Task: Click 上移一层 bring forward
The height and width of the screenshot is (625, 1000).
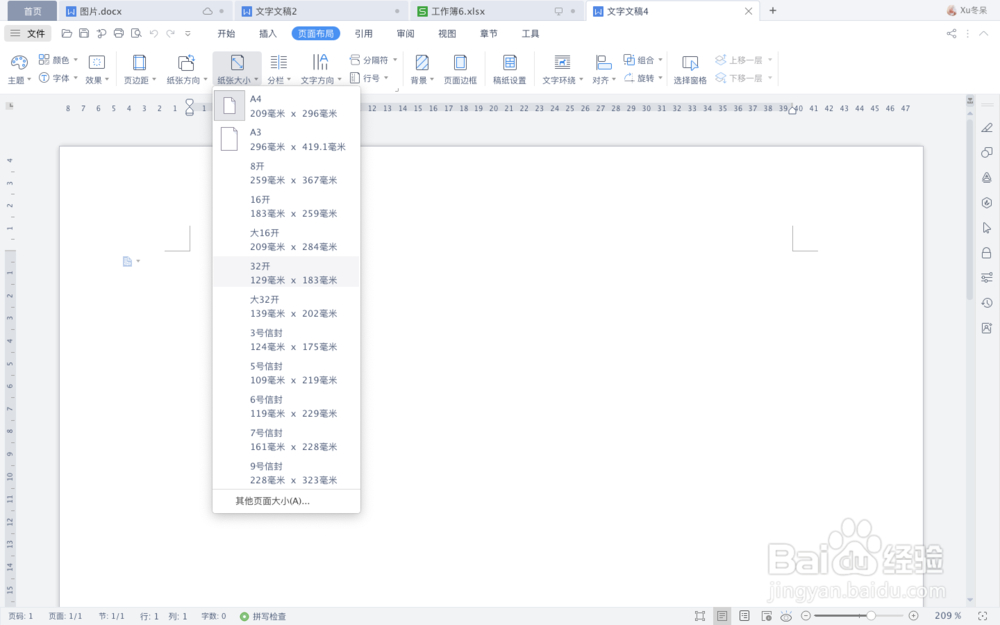Action: [x=744, y=60]
